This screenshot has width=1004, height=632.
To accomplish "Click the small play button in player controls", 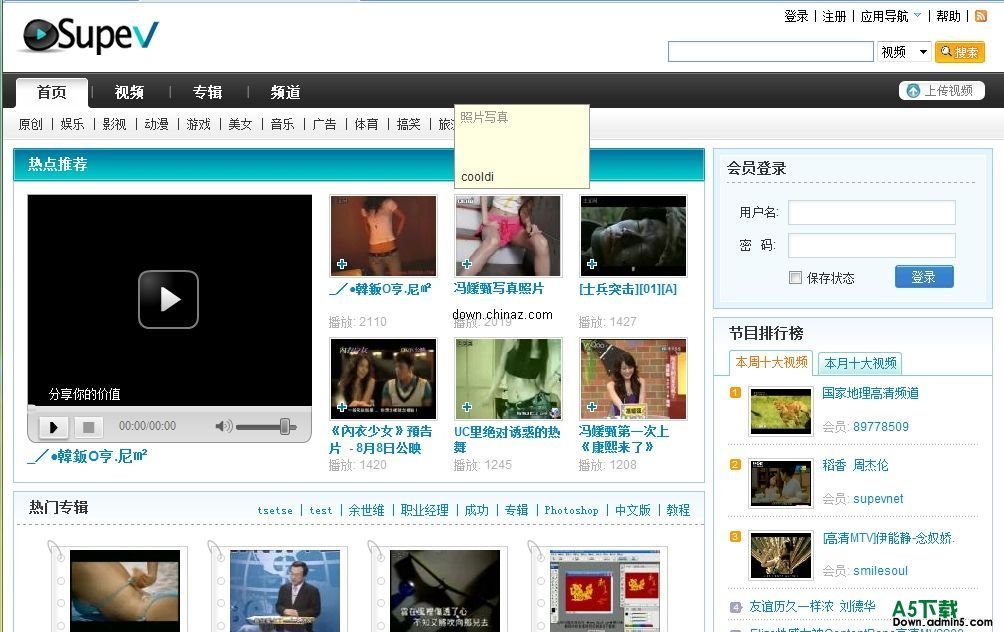I will click(x=53, y=427).
